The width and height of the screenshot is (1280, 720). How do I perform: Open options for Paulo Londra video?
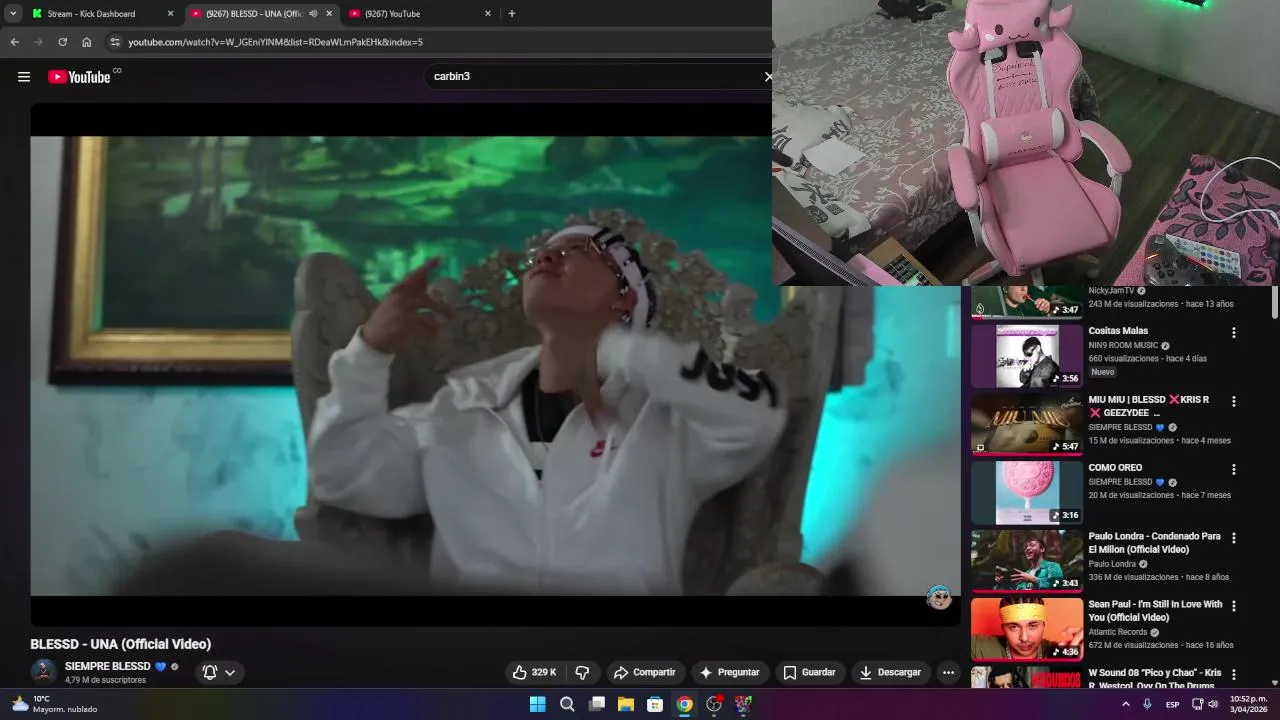point(1233,538)
